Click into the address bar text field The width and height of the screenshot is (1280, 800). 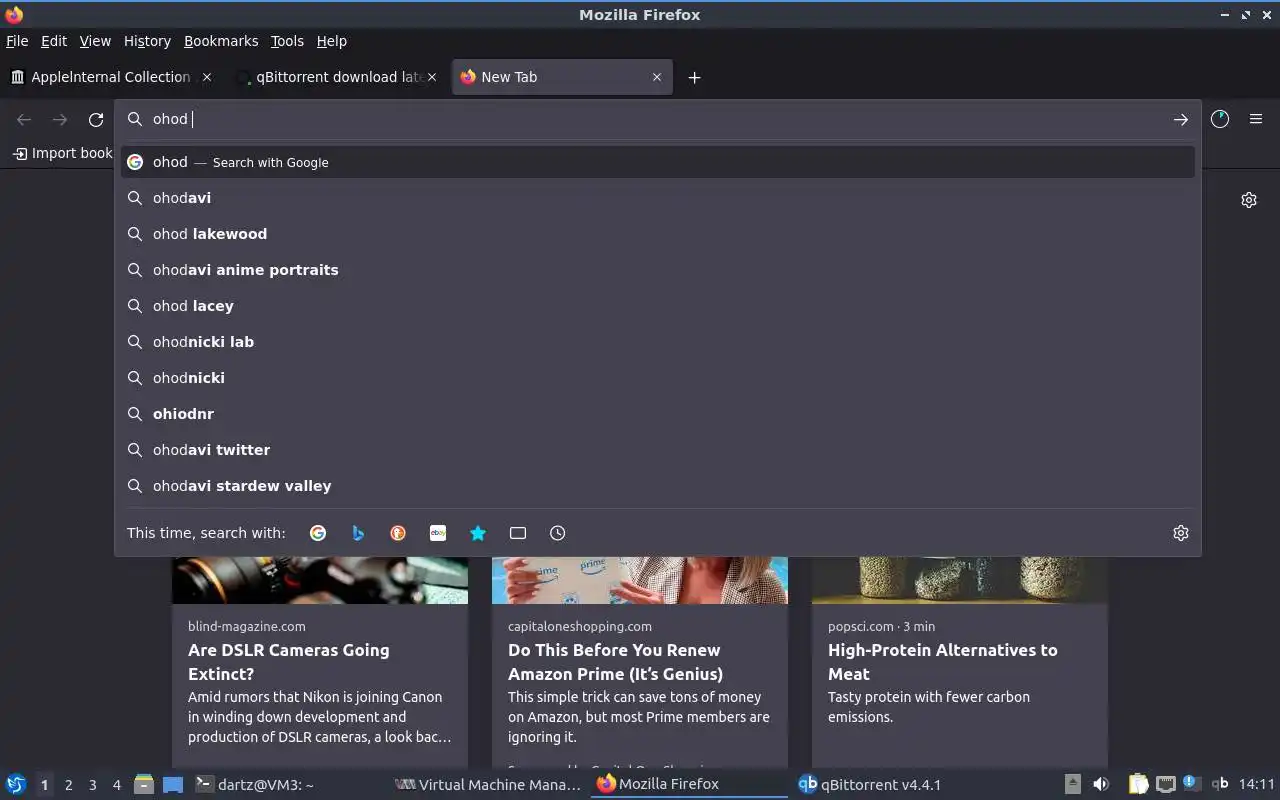[658, 119]
